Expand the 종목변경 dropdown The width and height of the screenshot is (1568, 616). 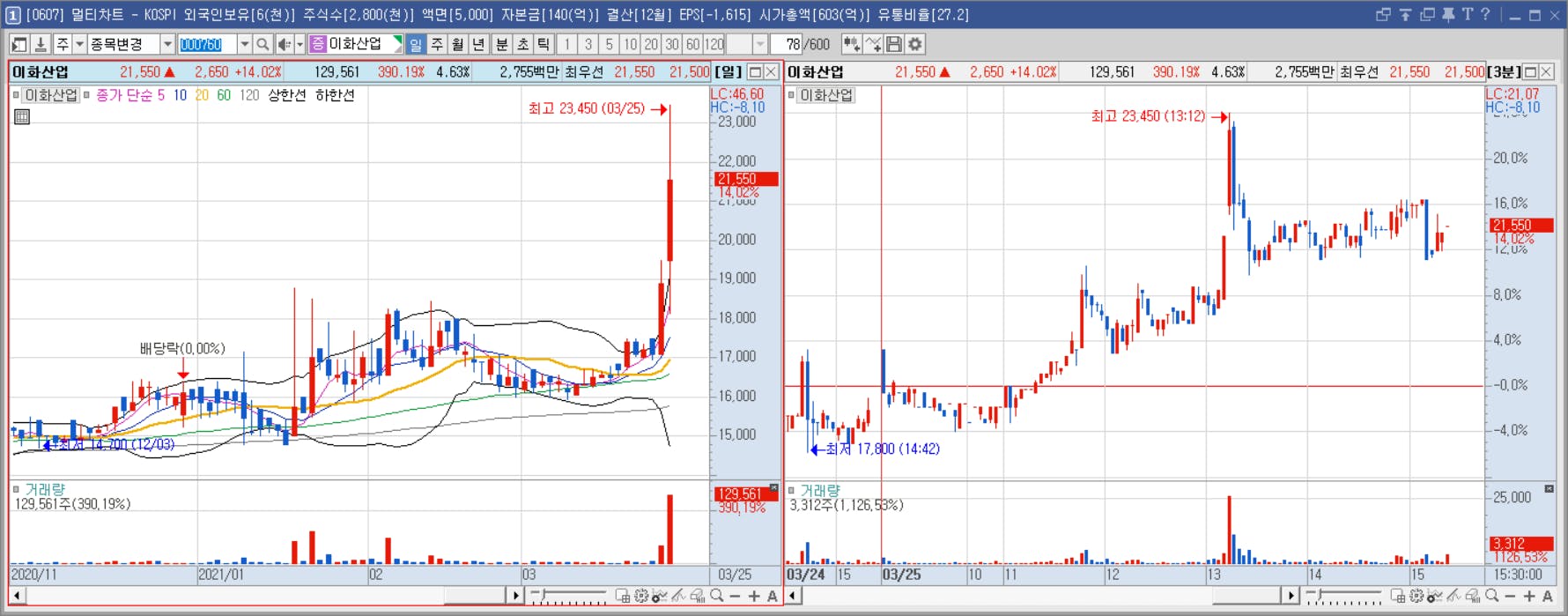pyautogui.click(x=167, y=44)
